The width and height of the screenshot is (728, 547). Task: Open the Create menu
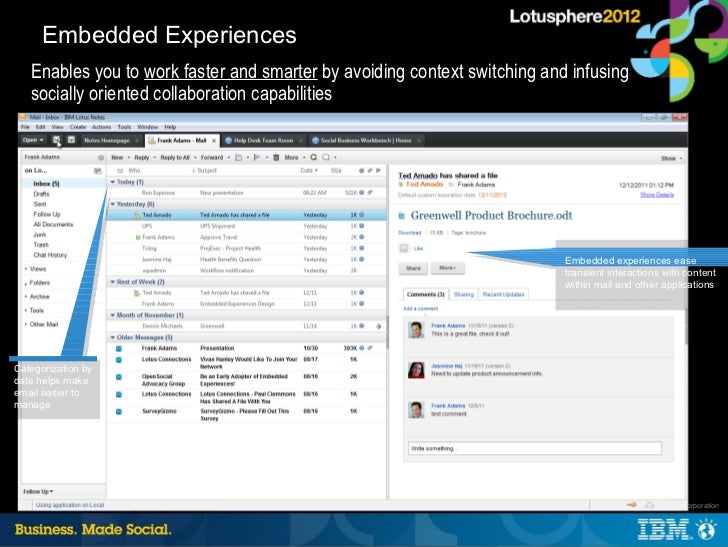(x=78, y=127)
